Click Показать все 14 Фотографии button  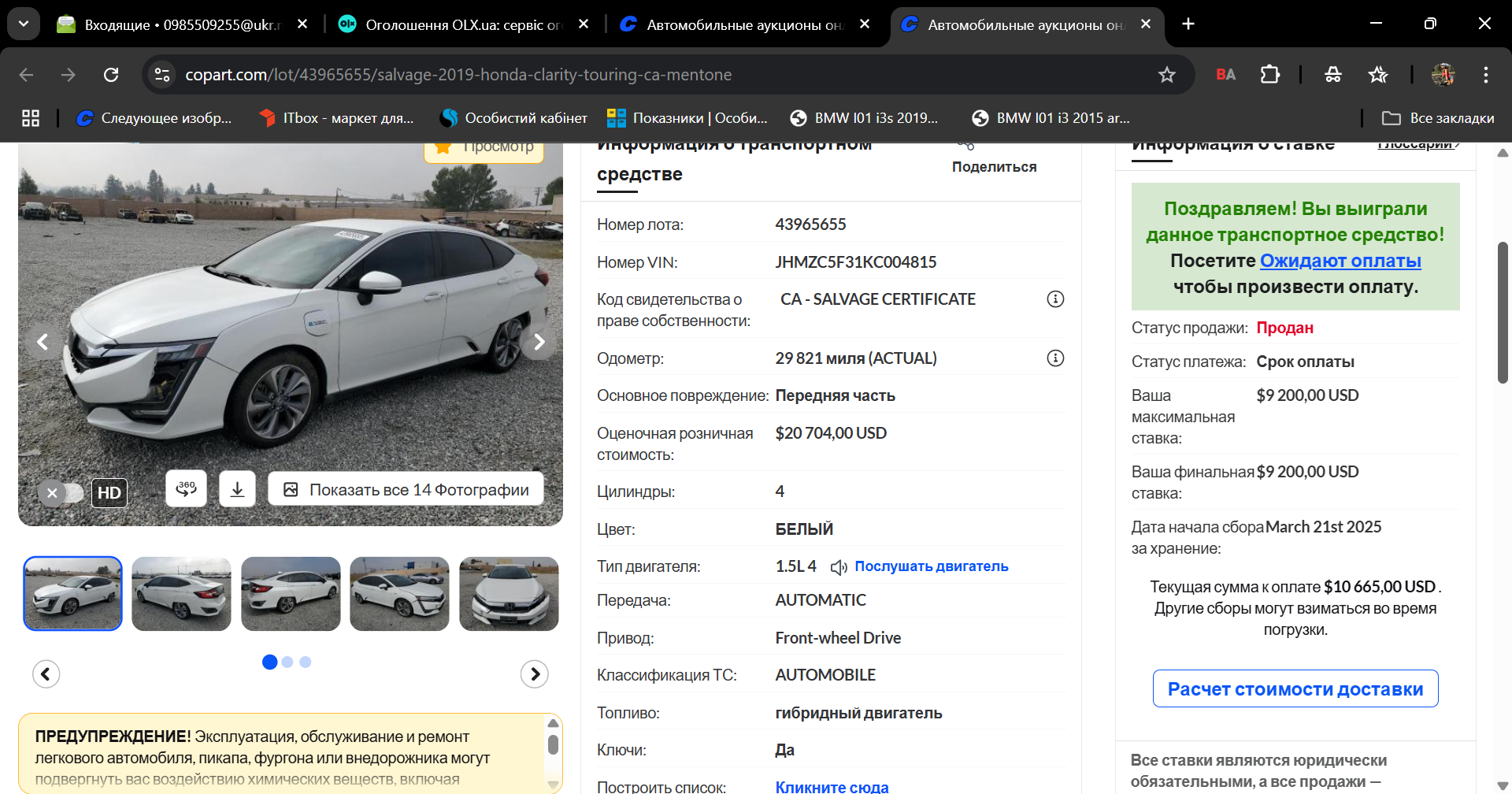(x=406, y=489)
